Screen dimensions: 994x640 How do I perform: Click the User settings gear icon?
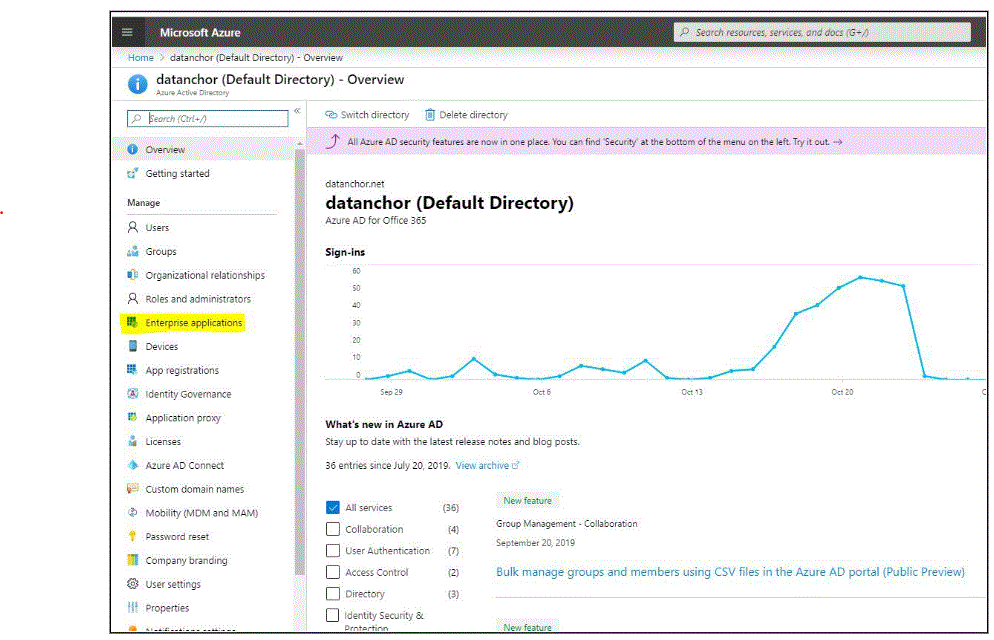(132, 584)
